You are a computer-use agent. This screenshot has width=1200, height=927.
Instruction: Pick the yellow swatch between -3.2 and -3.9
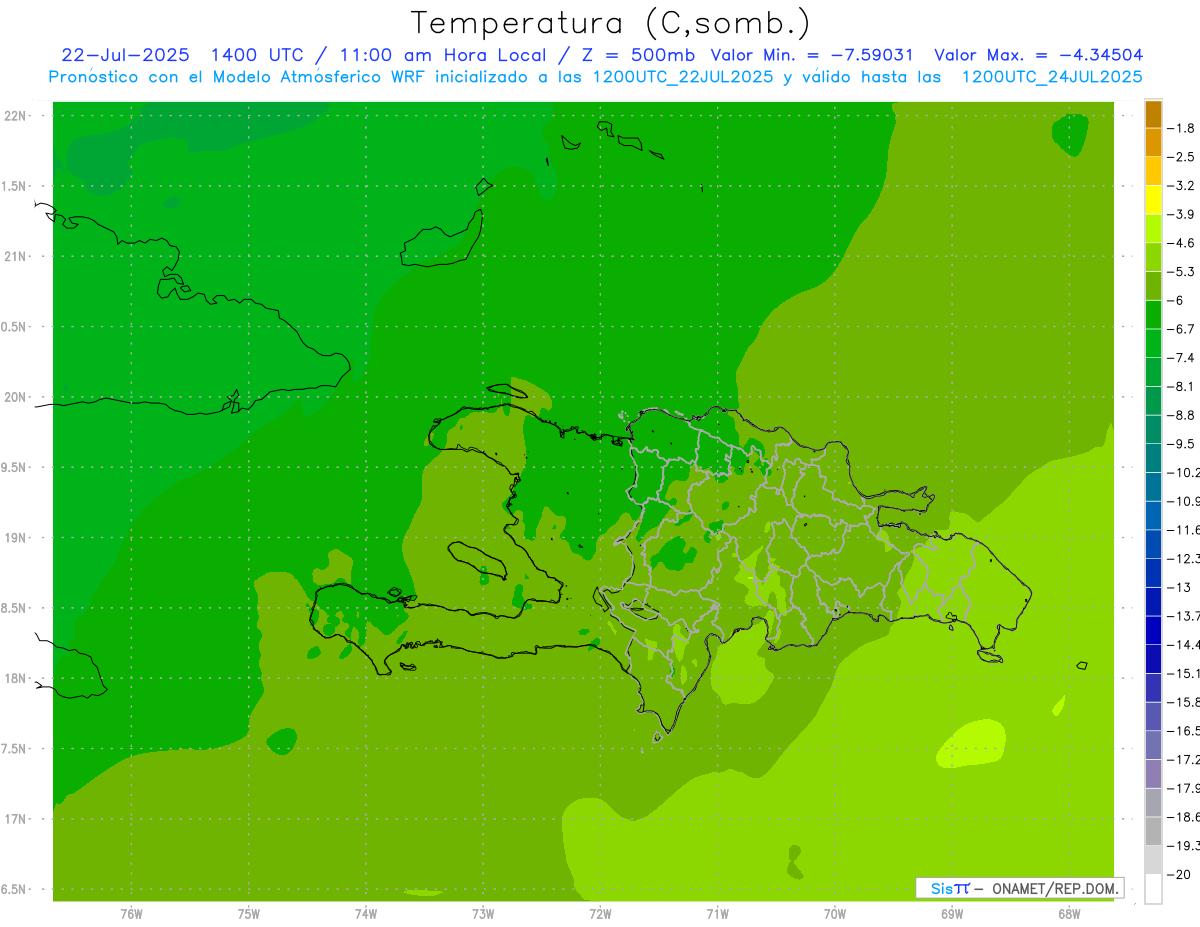click(1153, 200)
